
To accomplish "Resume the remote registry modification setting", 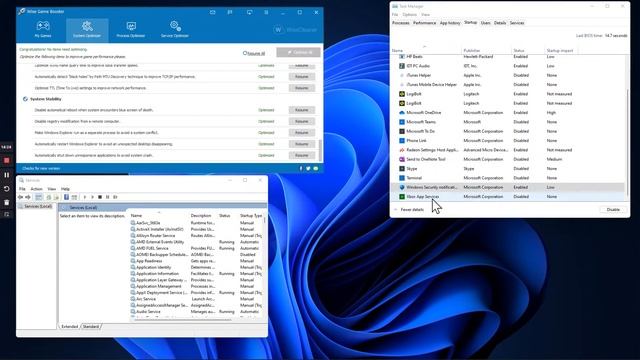I will (302, 121).
